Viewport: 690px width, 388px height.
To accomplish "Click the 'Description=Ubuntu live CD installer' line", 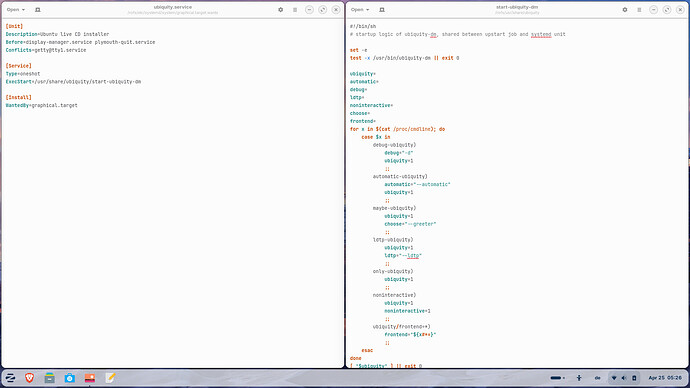I will pos(57,34).
